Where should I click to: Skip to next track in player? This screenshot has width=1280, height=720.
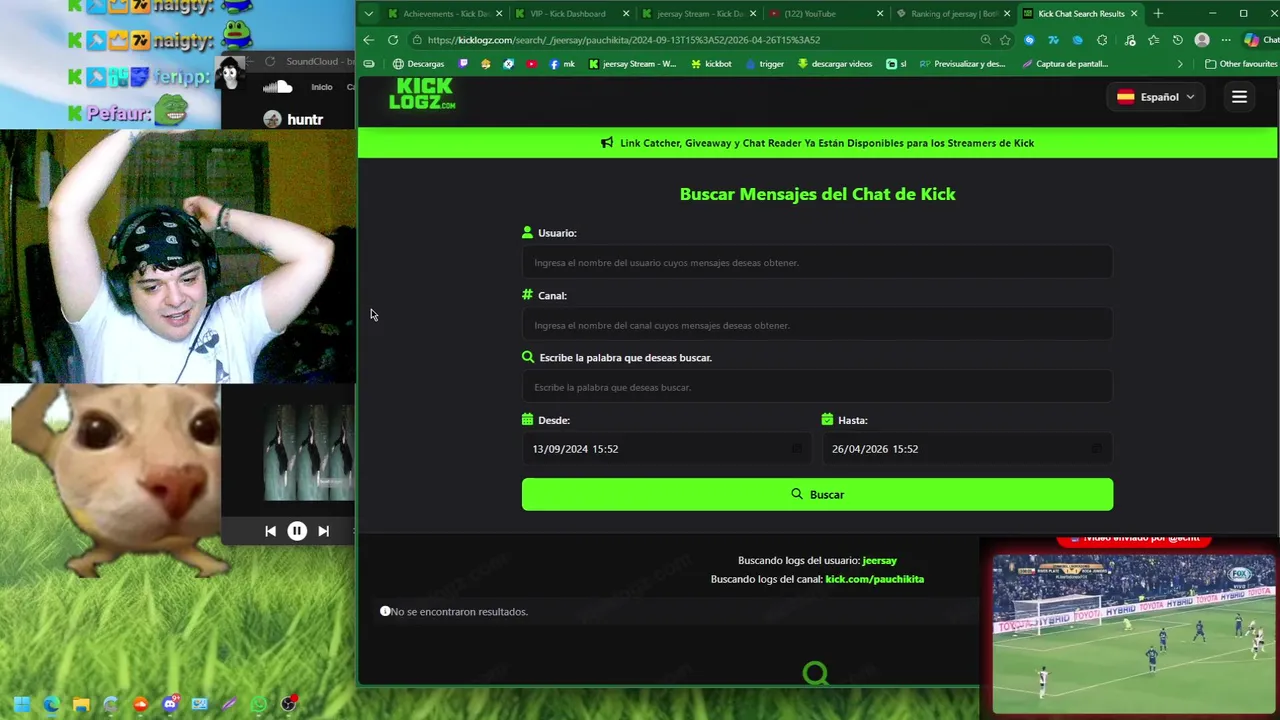click(x=323, y=531)
